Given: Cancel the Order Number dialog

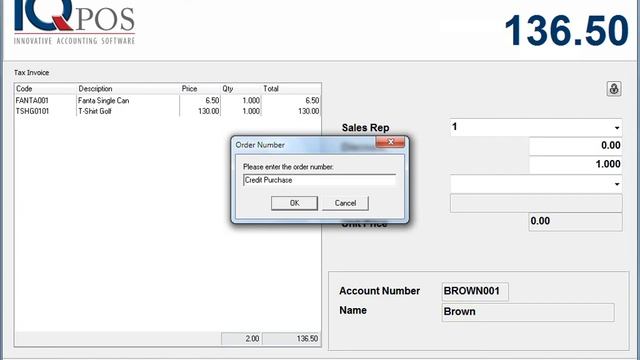Looking at the screenshot, I should tap(345, 203).
